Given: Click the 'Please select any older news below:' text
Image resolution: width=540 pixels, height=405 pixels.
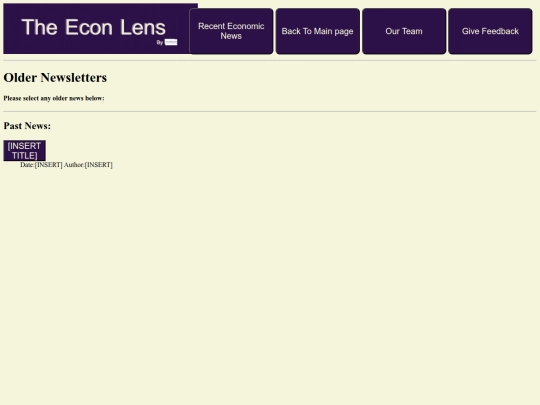Looking at the screenshot, I should [x=54, y=98].
